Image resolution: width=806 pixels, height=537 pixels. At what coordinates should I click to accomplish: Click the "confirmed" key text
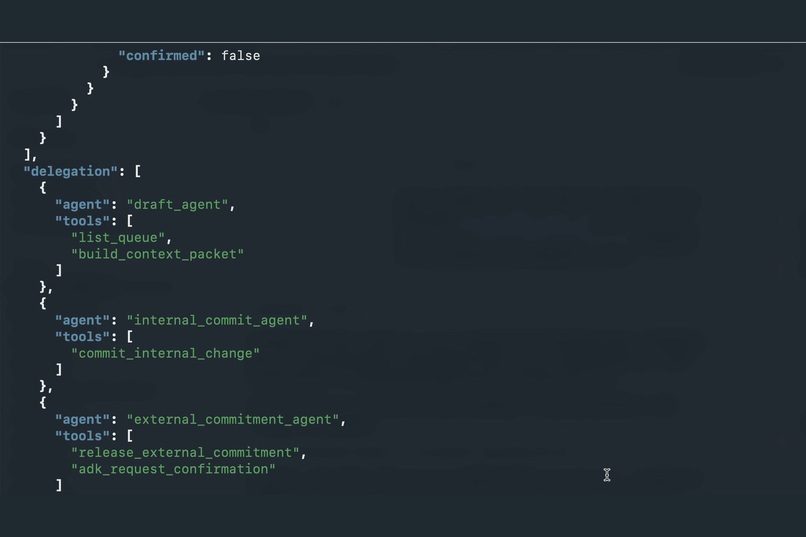(161, 55)
